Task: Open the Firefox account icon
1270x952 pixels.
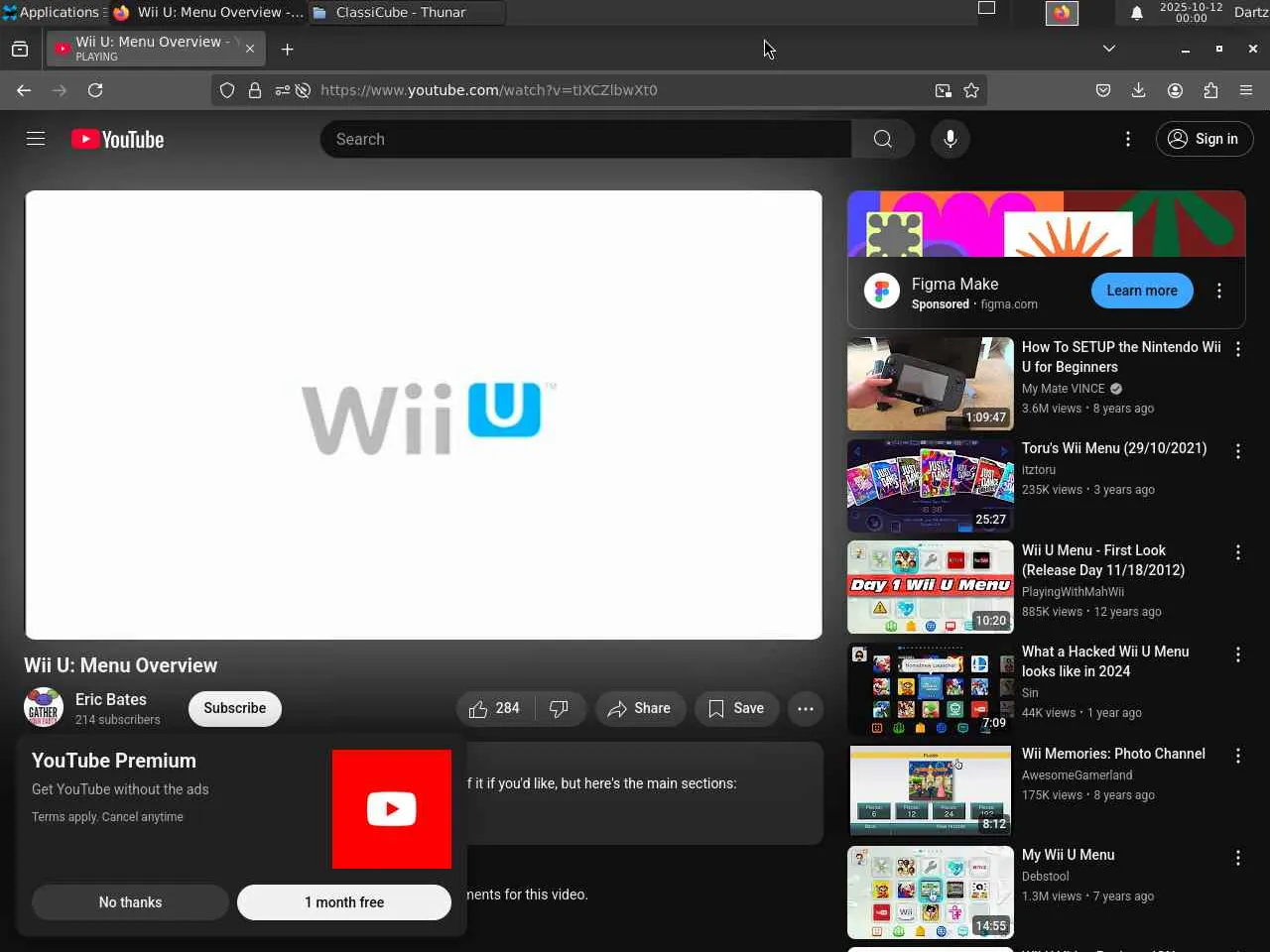Action: pyautogui.click(x=1175, y=90)
